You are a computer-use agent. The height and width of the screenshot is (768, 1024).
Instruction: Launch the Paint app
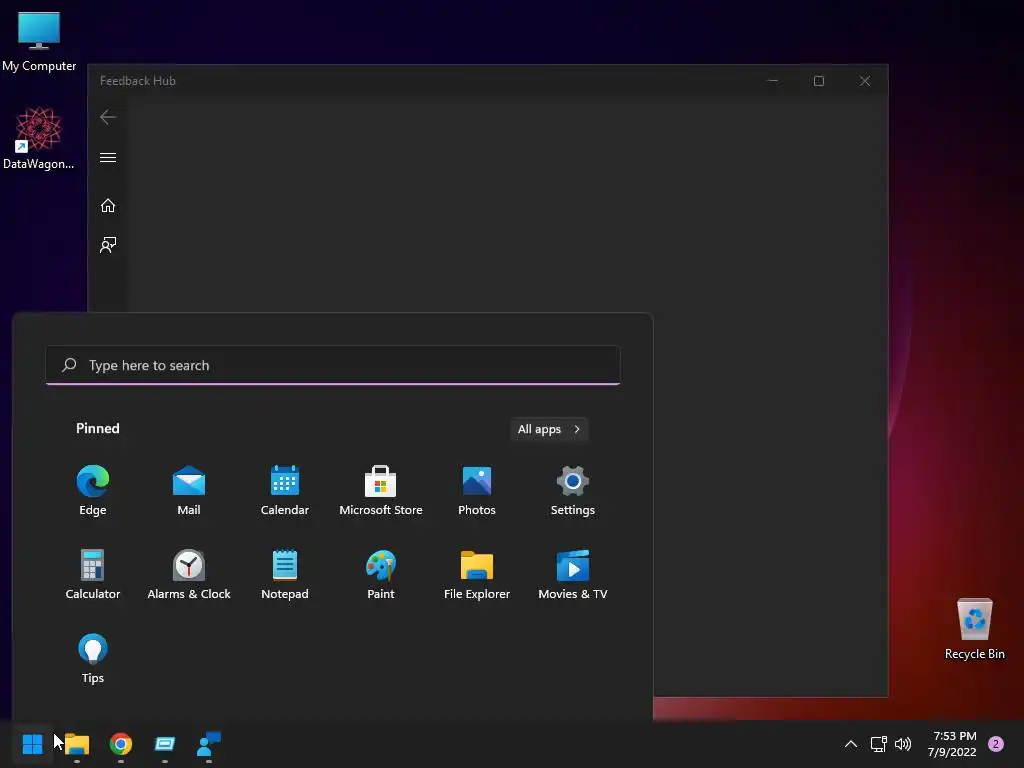pyautogui.click(x=381, y=575)
